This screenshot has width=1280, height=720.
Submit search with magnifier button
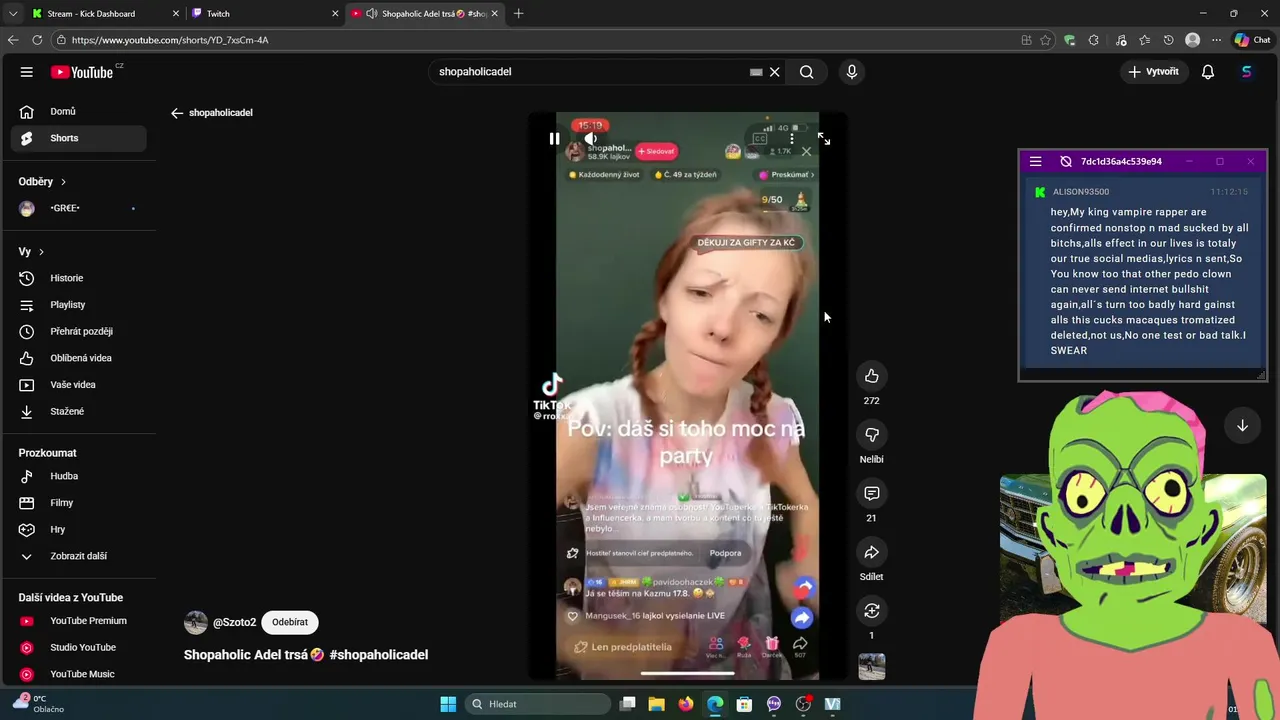coord(806,72)
